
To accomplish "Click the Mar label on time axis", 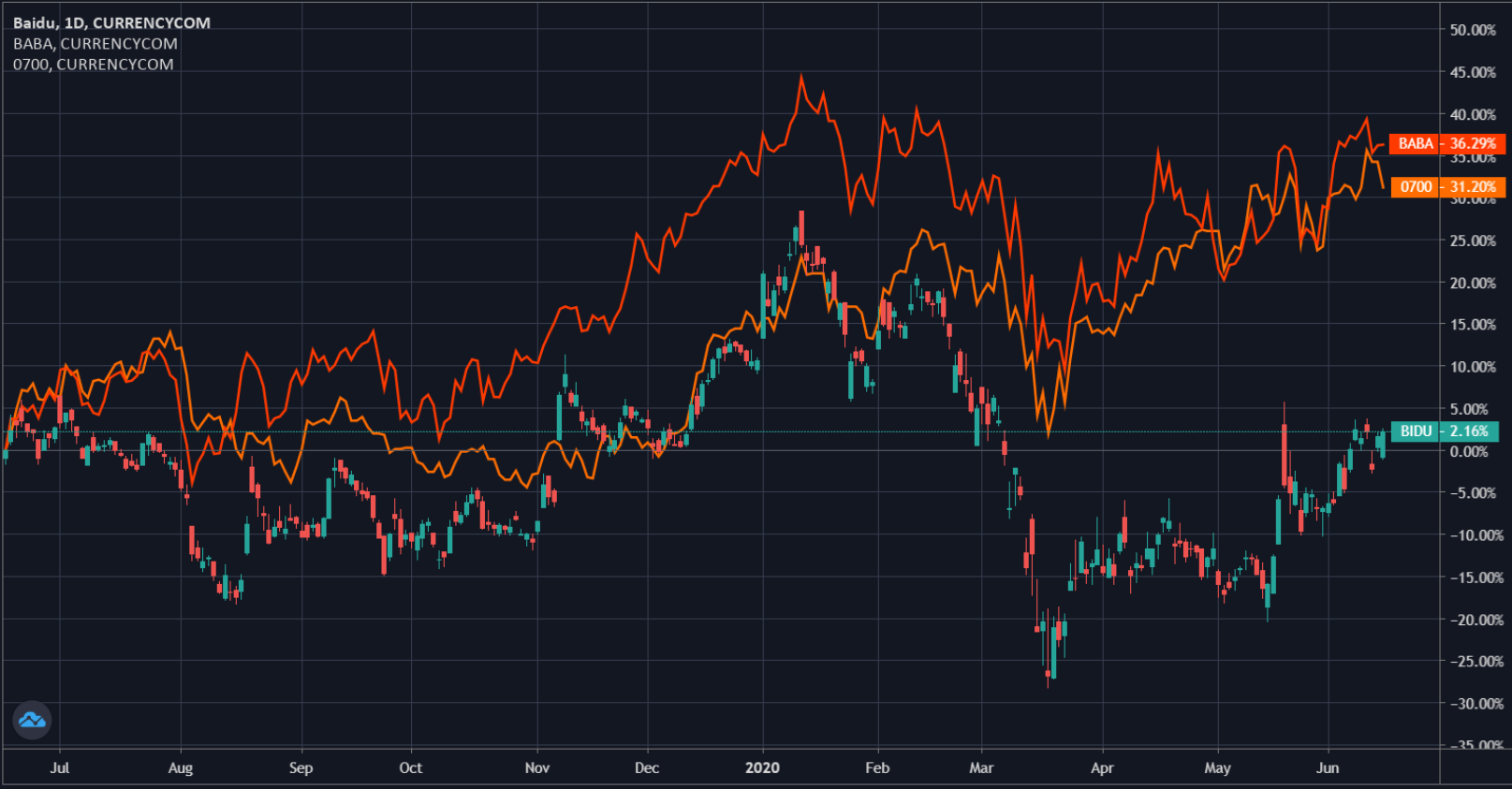I will pos(981,767).
